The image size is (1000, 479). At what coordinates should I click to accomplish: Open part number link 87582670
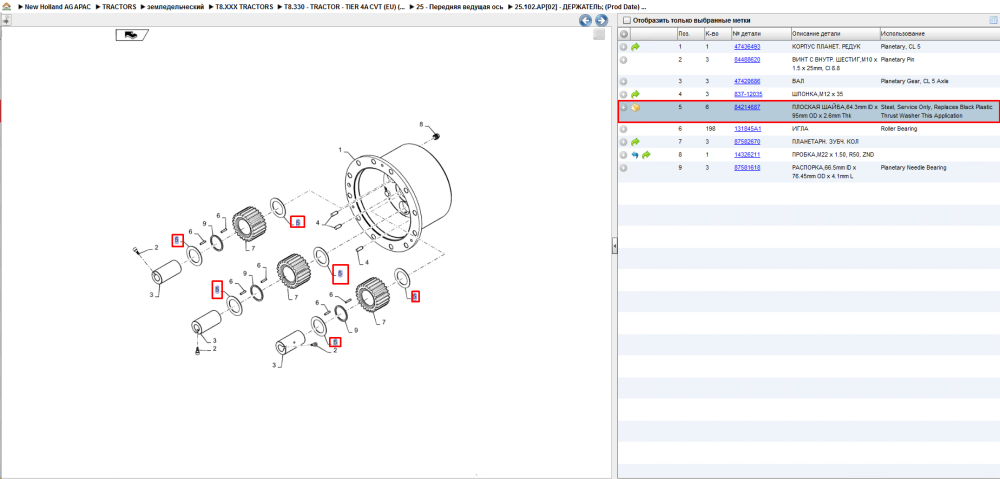747,142
